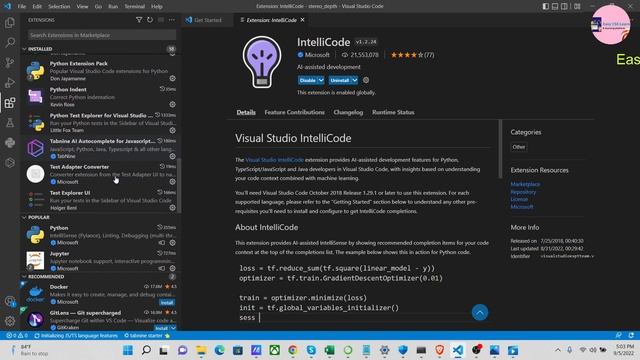Open the Terminal menu
640x360 pixels.
click(x=135, y=7)
